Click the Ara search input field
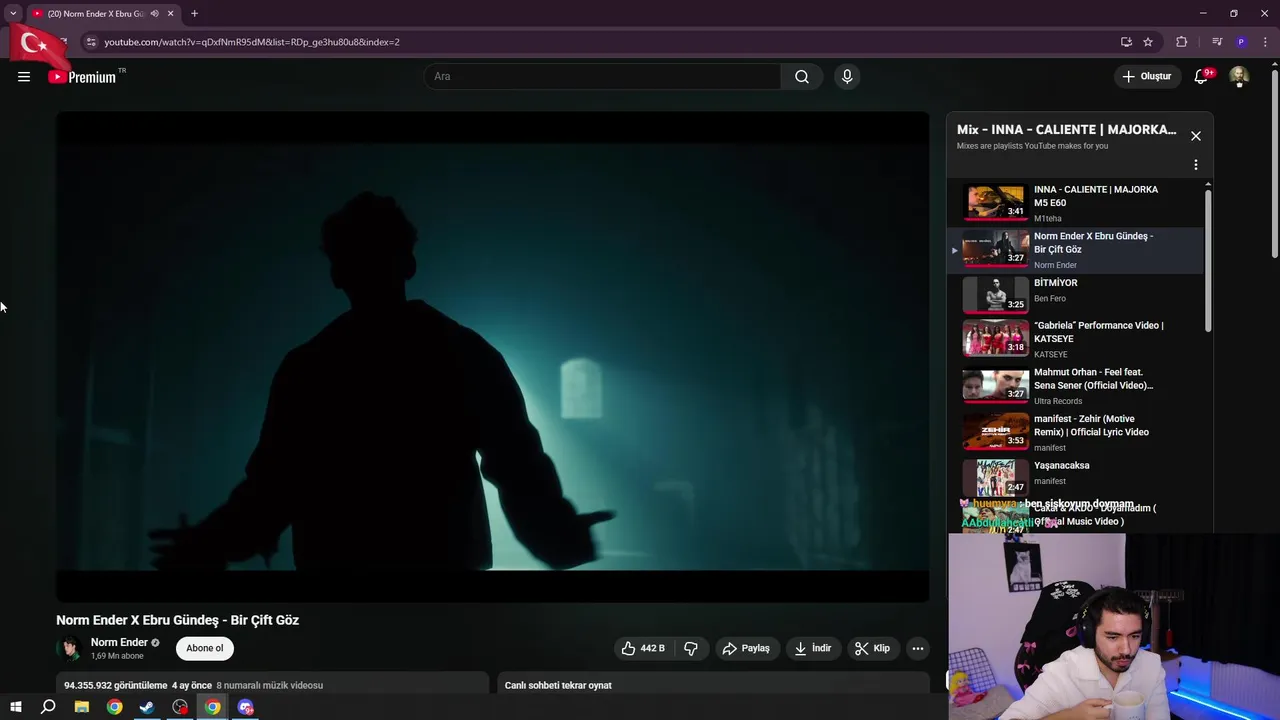The image size is (1280, 720). point(603,77)
